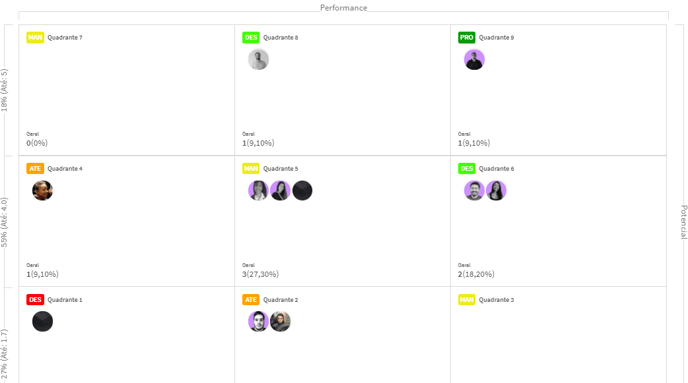Select the dark avatar in Quadrante 1

[x=43, y=322]
